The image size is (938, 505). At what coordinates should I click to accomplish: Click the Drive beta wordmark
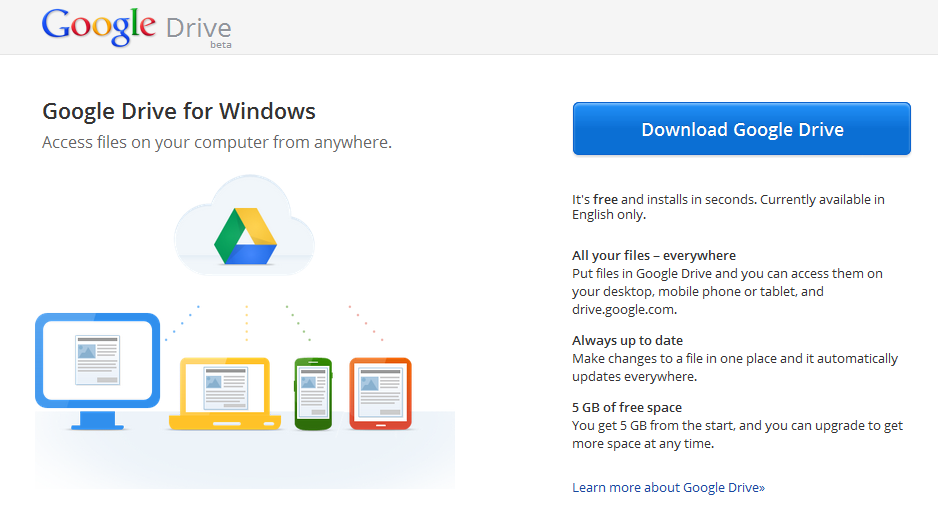point(199,32)
